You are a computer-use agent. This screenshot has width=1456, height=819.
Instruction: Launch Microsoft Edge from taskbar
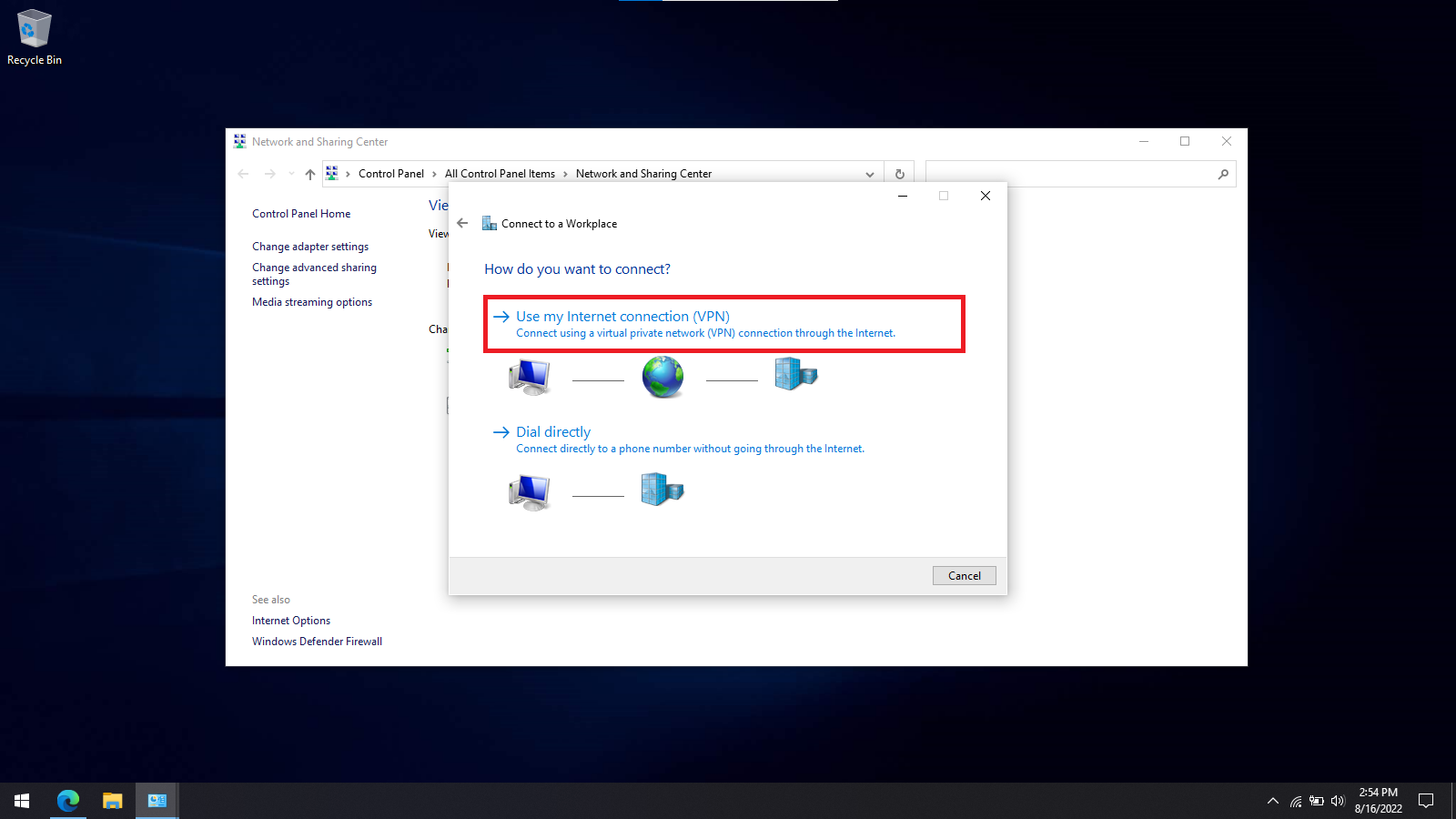[68, 801]
